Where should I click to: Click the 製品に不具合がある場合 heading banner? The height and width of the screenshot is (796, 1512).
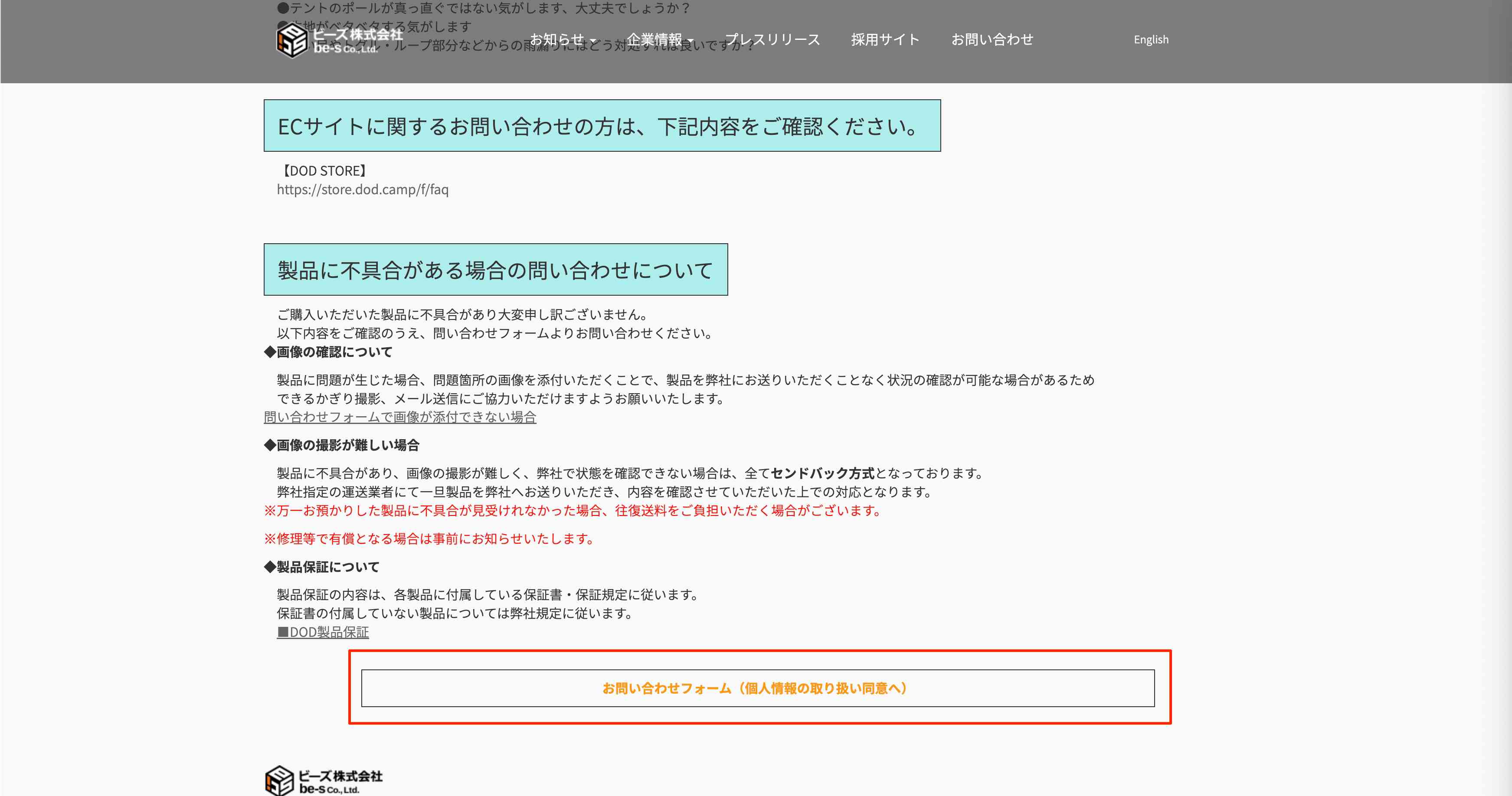496,270
